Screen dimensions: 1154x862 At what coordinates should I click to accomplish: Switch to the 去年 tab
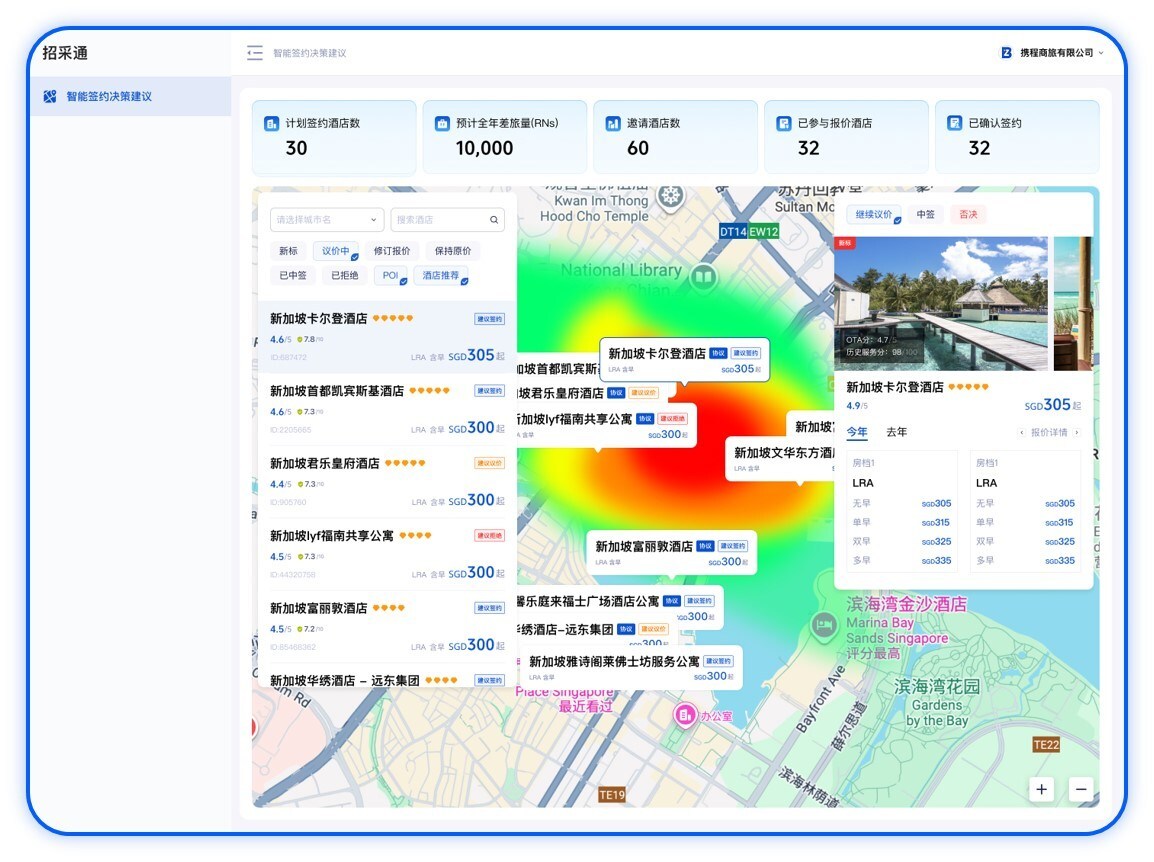click(x=896, y=432)
